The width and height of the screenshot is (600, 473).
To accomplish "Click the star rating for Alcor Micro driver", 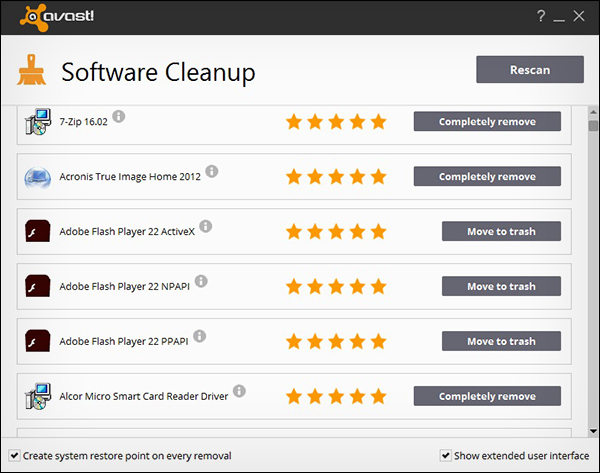I will pos(336,396).
